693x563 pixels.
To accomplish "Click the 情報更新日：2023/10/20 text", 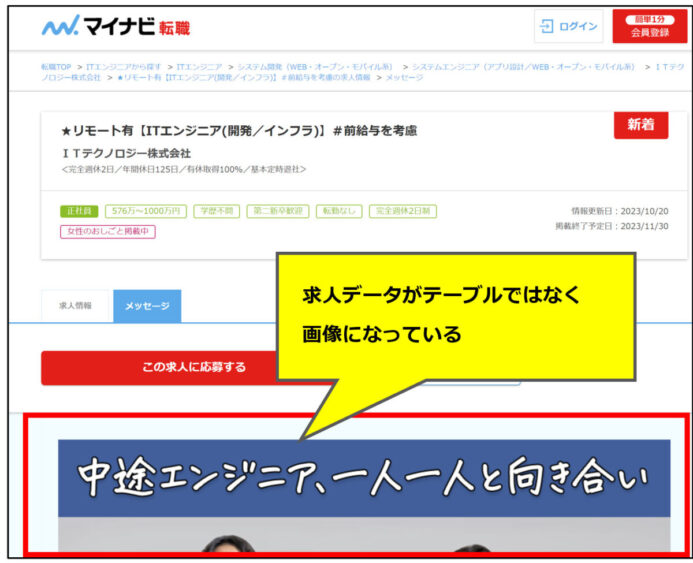I will coord(620,211).
